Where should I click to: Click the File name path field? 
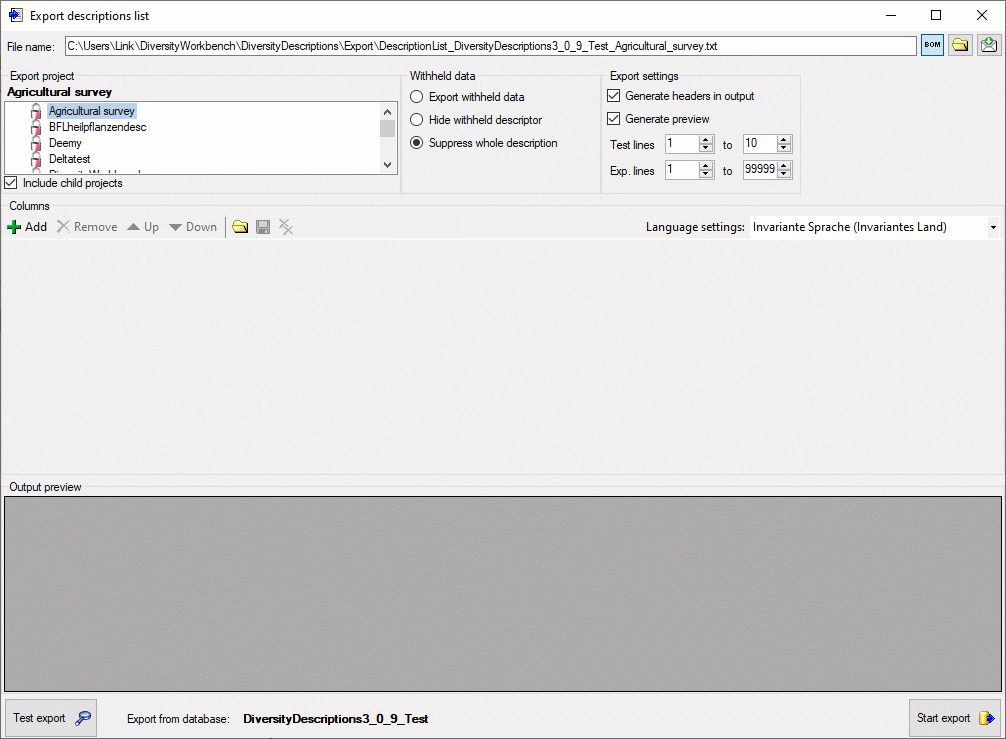point(491,46)
